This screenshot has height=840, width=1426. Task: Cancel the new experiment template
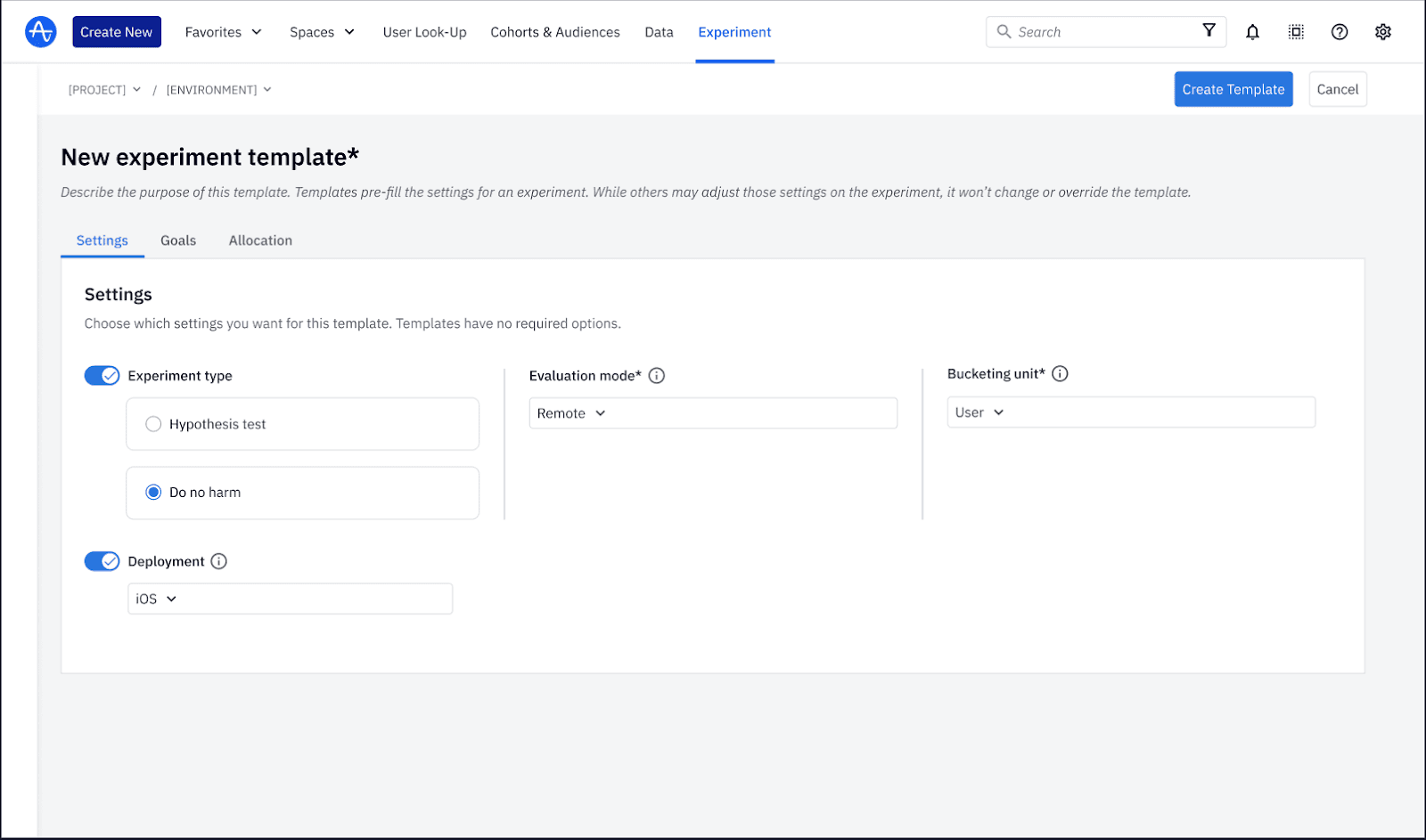tap(1337, 89)
